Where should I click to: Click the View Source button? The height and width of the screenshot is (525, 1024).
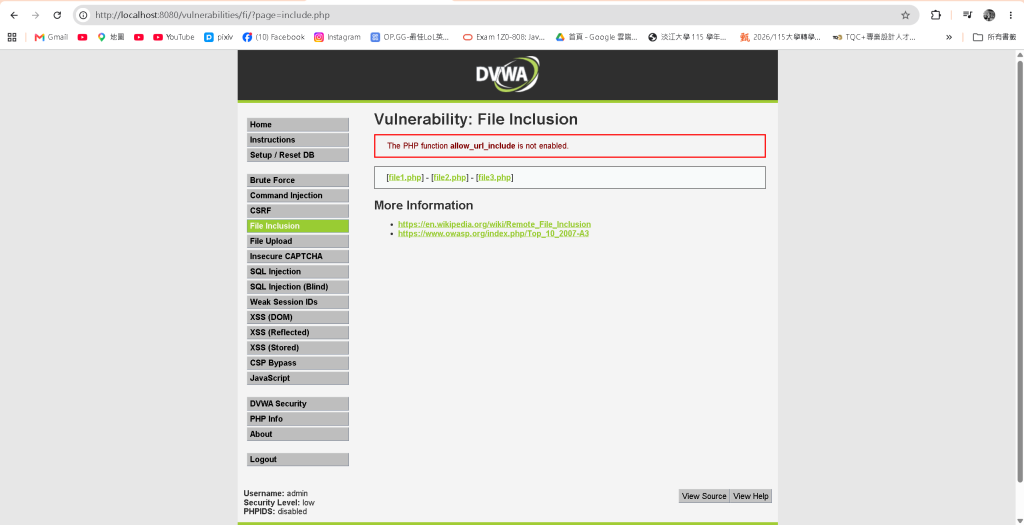[704, 496]
